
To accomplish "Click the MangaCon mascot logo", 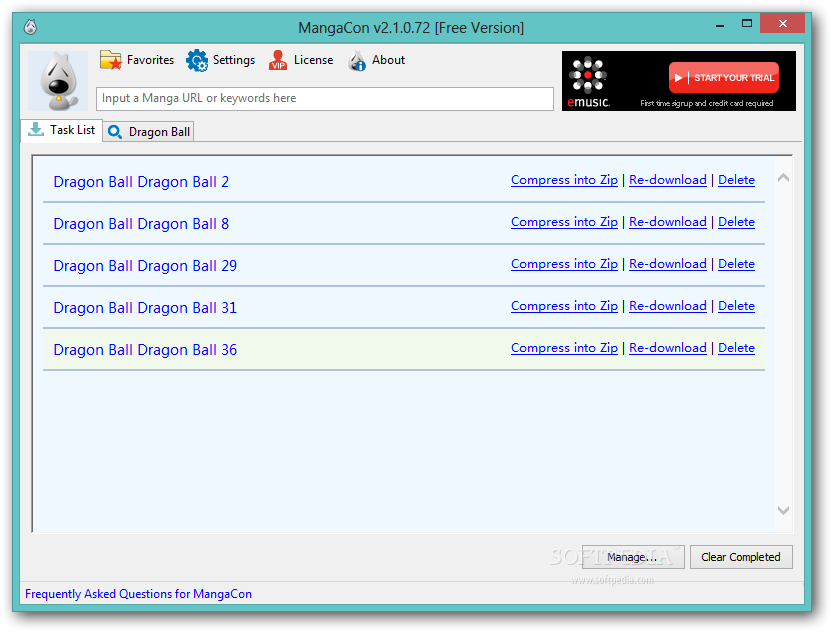I will pos(58,81).
